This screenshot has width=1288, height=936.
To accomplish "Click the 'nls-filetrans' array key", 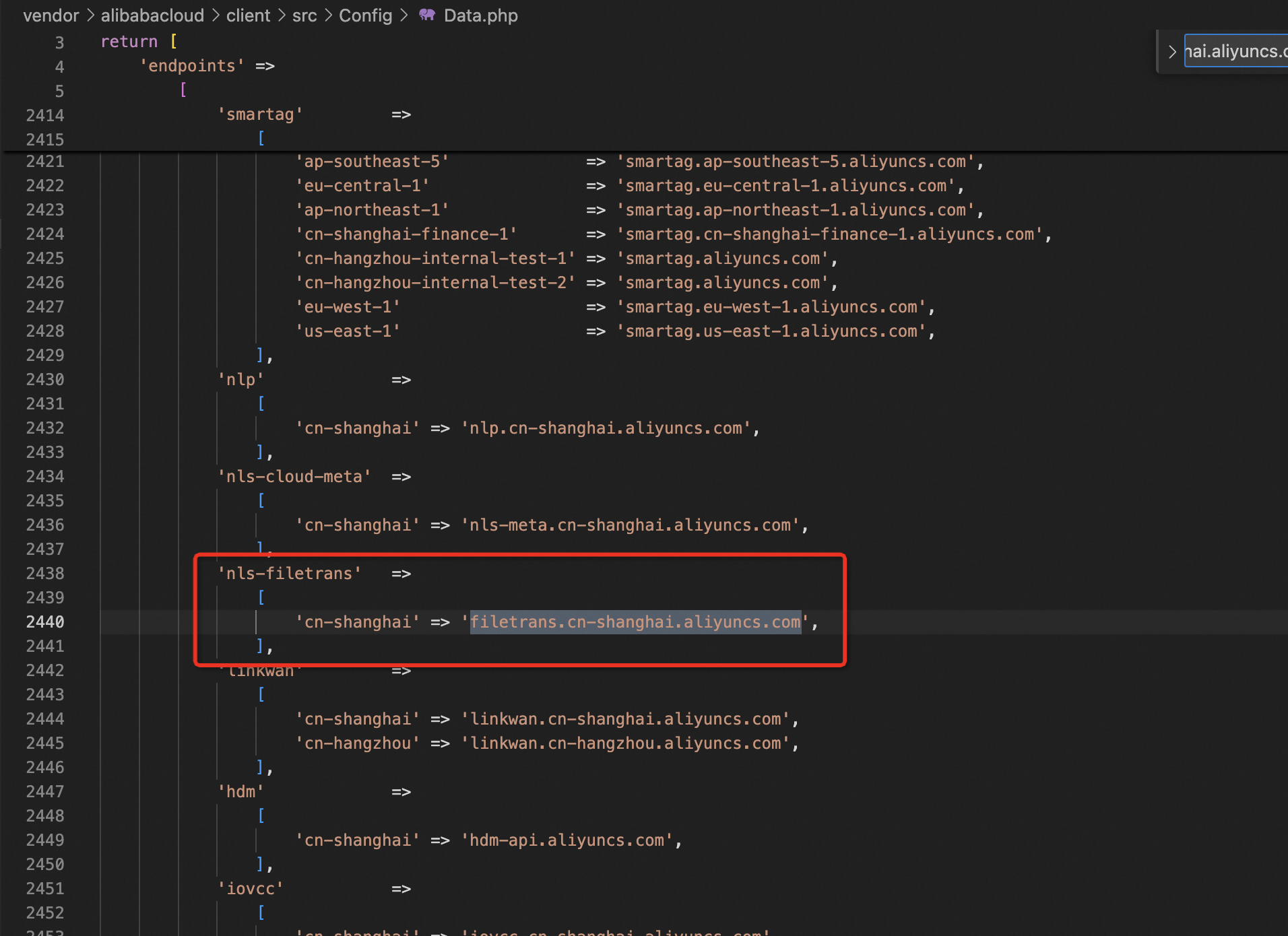I will coord(290,574).
